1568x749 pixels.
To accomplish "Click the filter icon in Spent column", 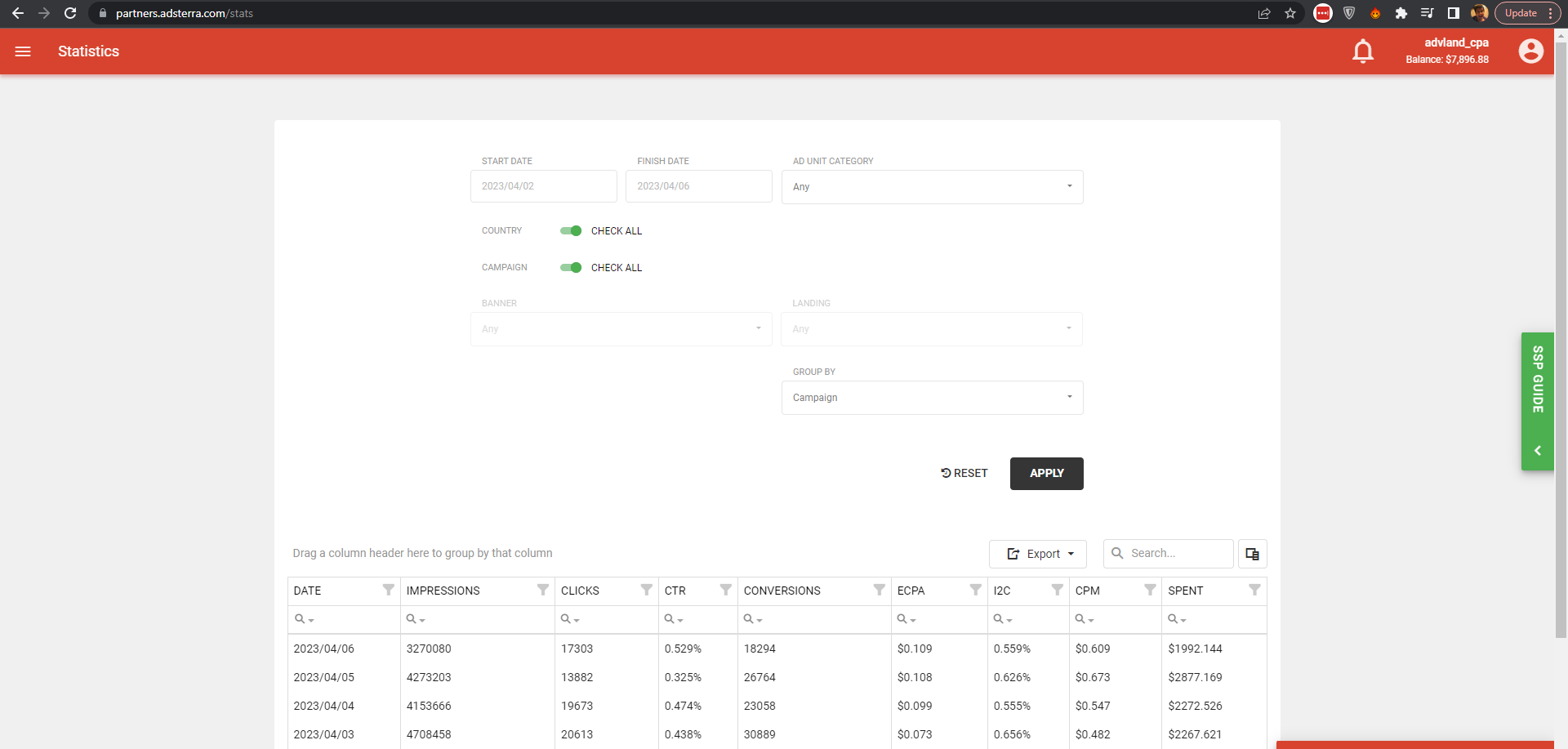I will click(1254, 590).
